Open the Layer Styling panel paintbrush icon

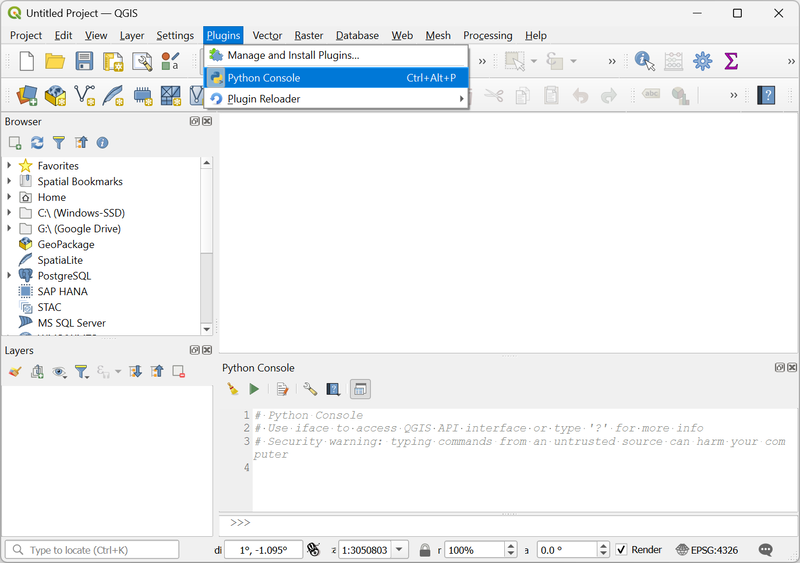(15, 372)
